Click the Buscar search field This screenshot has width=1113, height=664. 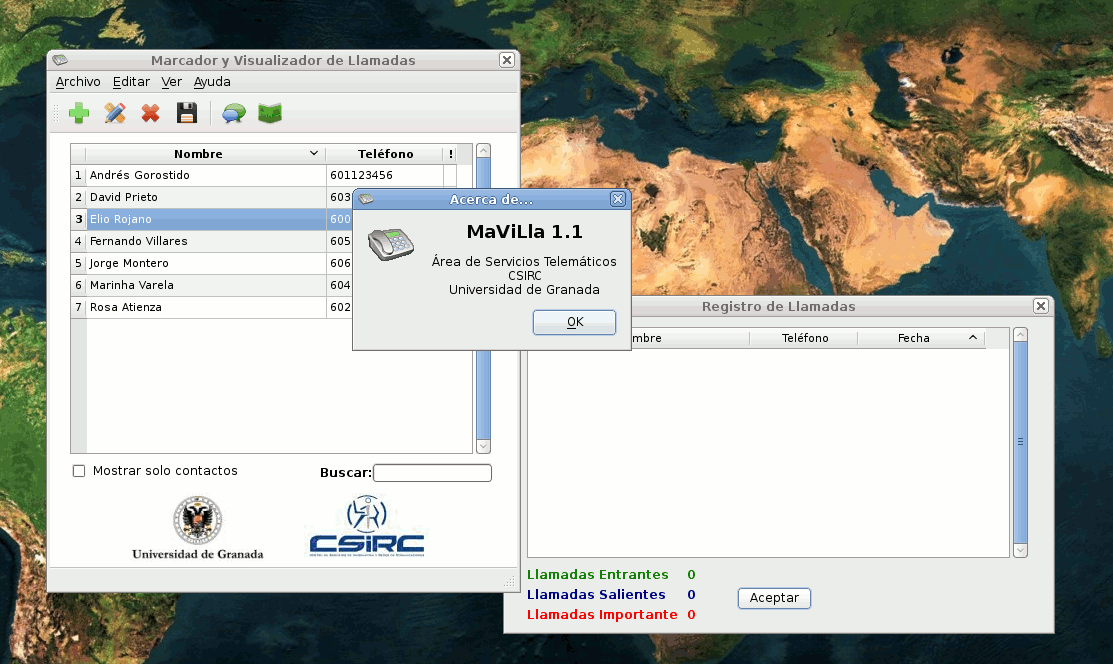pyautogui.click(x=432, y=473)
